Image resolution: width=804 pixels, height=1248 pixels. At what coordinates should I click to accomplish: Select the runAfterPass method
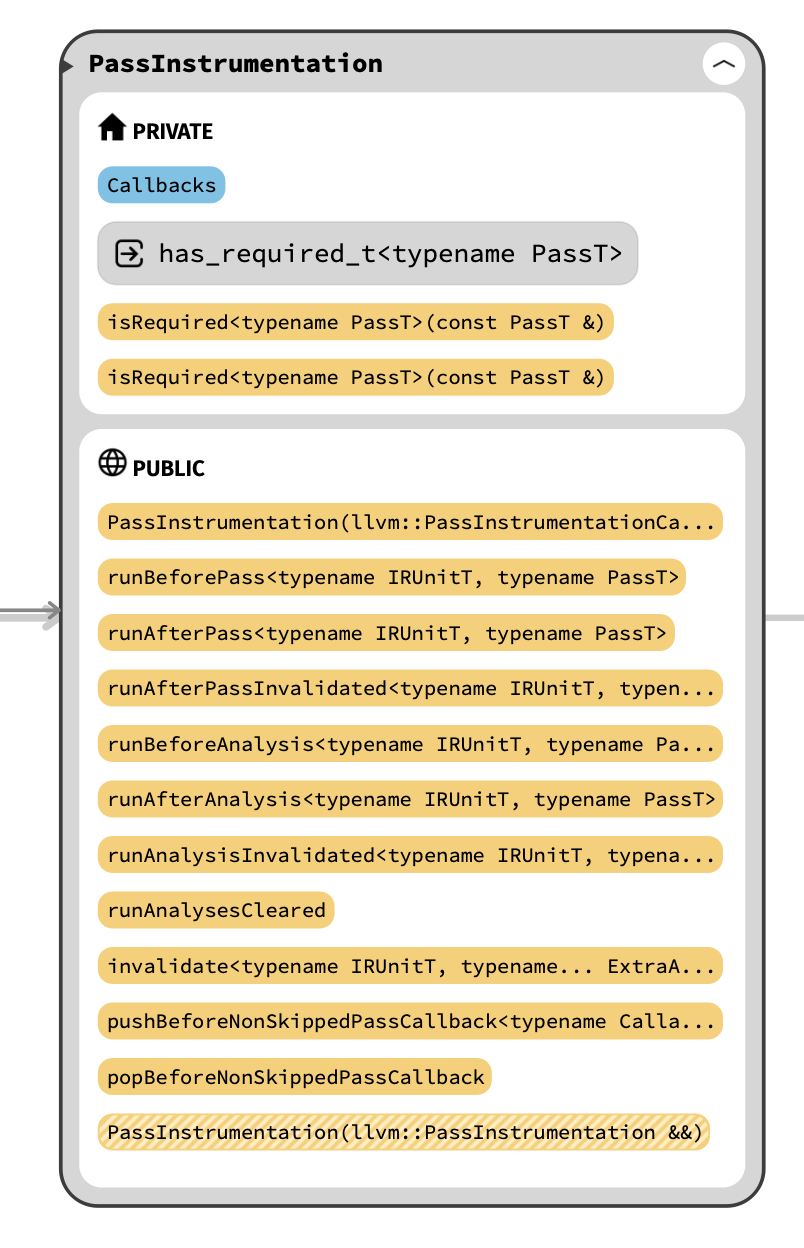[386, 633]
